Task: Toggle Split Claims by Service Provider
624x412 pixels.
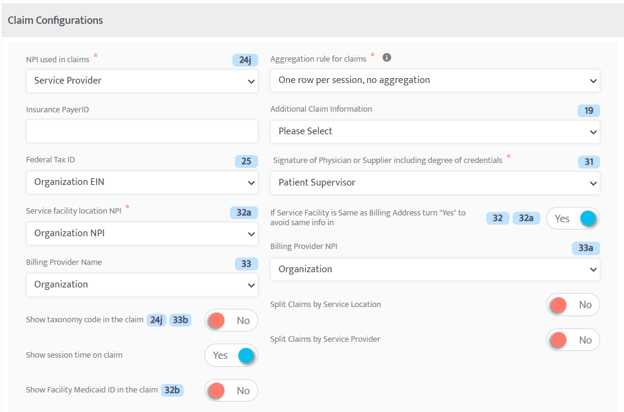Action: point(573,340)
